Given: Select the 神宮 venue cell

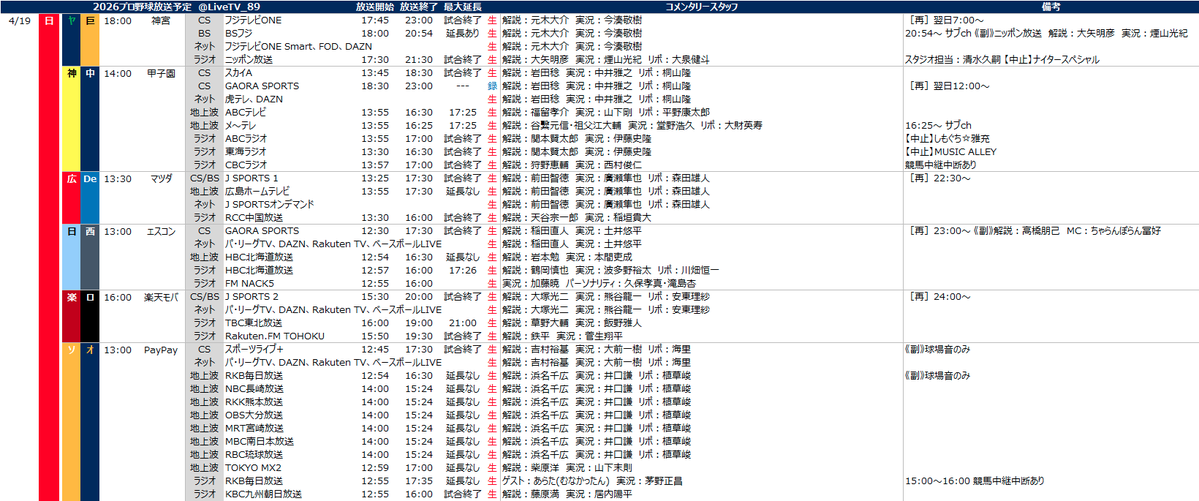Looking at the screenshot, I should (x=162, y=21).
